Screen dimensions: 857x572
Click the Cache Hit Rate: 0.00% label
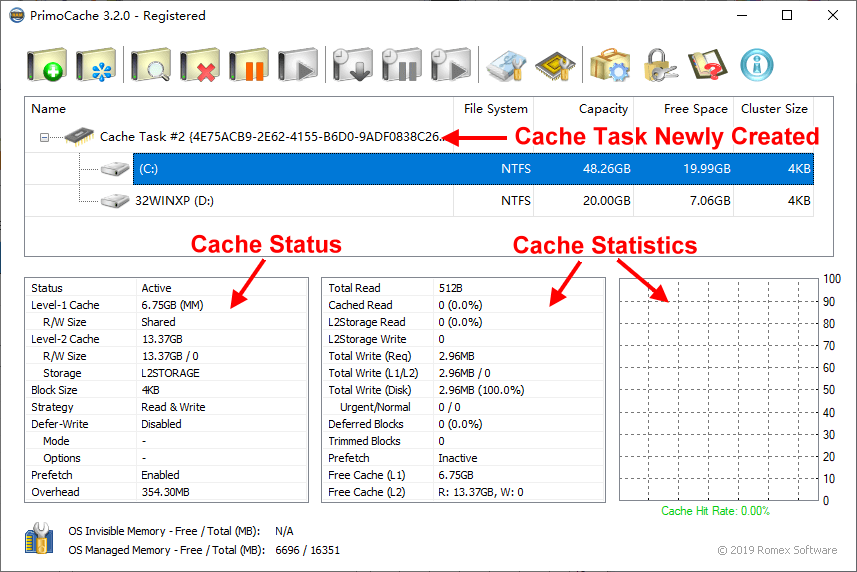pos(715,511)
